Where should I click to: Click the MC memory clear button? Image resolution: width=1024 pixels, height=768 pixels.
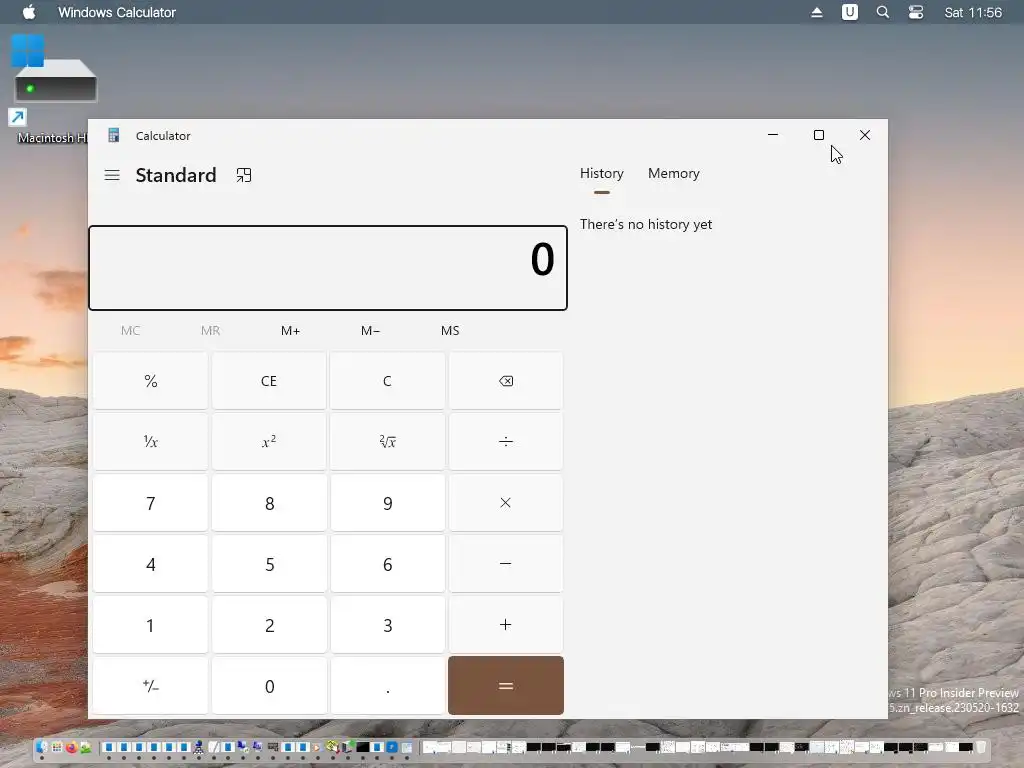coord(130,330)
